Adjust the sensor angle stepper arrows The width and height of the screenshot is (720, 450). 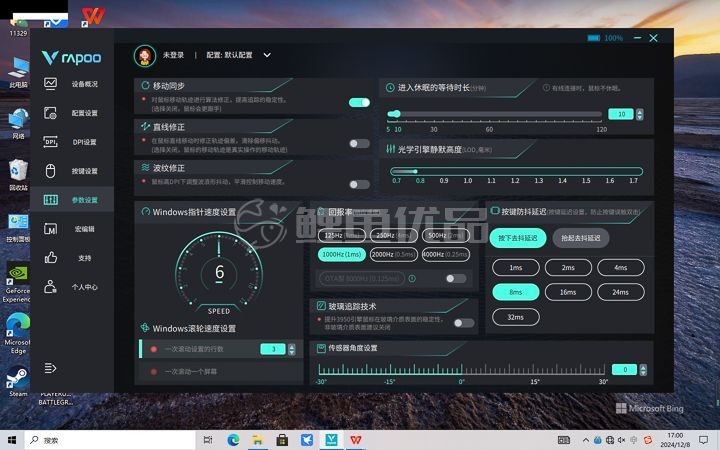coord(643,370)
